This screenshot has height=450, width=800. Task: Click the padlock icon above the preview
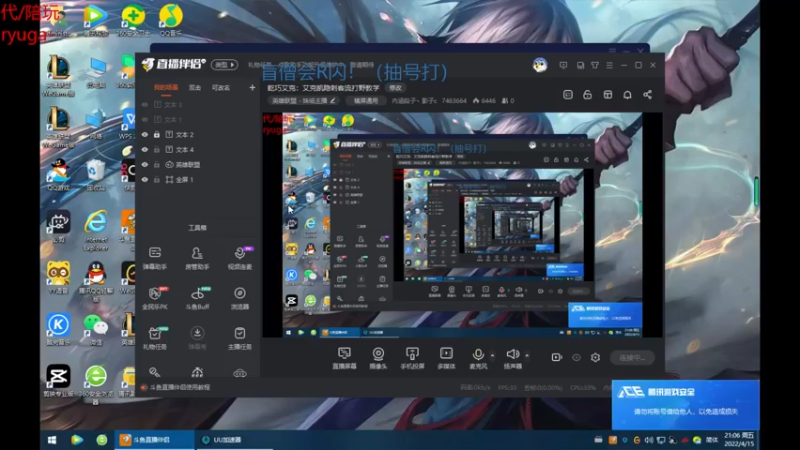[x=587, y=95]
